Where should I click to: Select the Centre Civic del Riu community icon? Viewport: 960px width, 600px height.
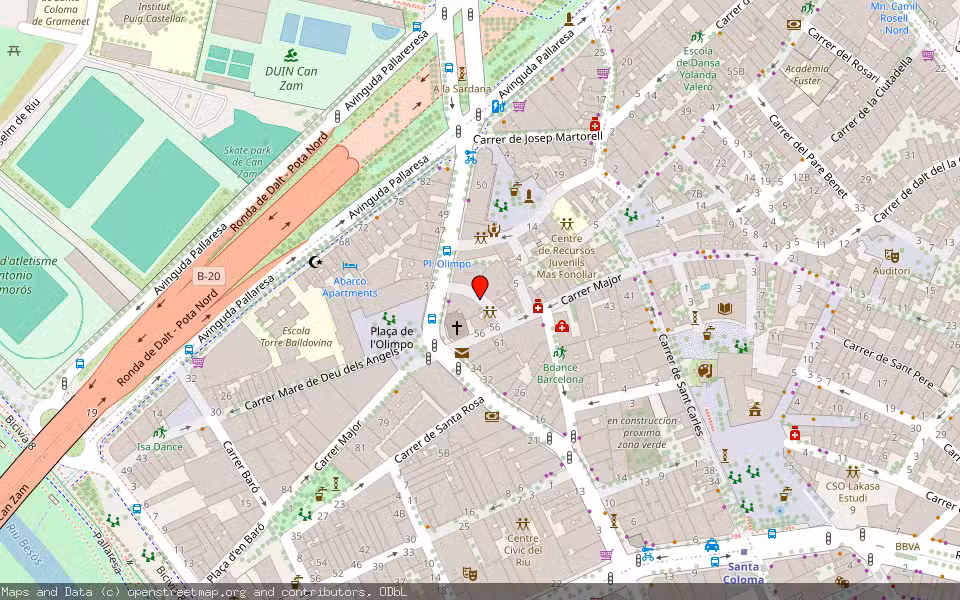click(522, 523)
